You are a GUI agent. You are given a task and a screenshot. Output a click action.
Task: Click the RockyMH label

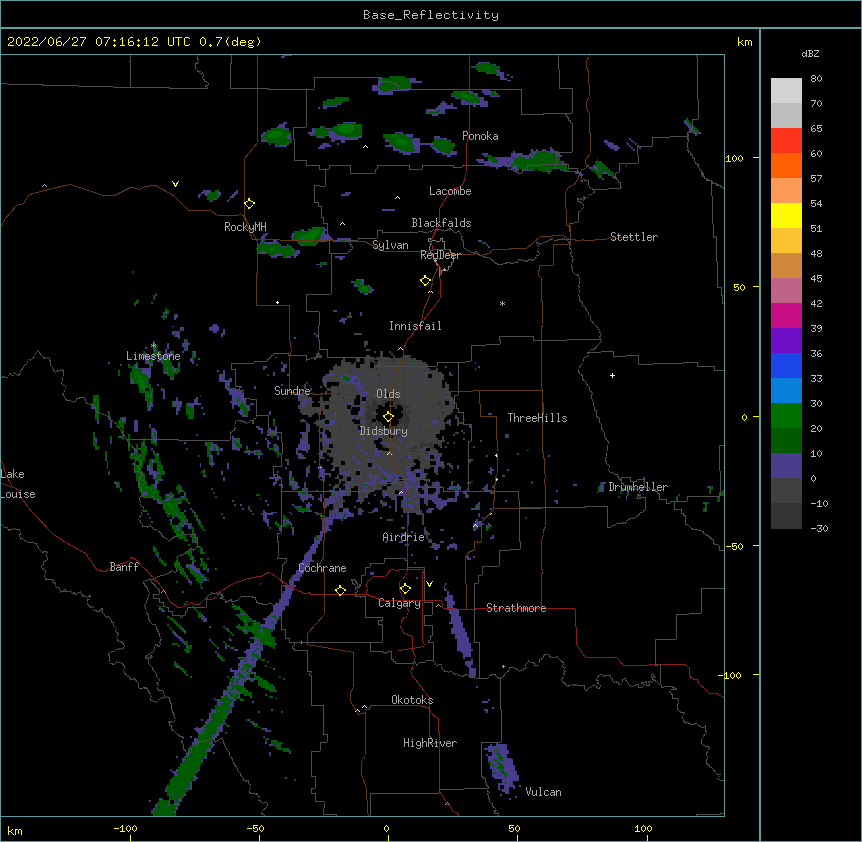point(245,227)
